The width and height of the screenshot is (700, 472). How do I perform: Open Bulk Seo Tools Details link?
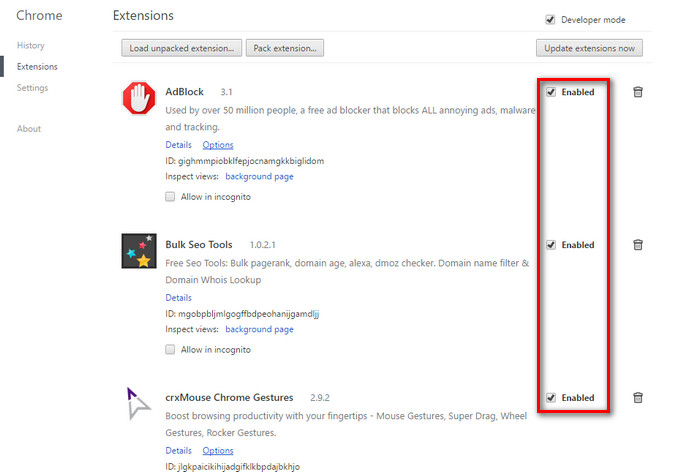(x=179, y=297)
